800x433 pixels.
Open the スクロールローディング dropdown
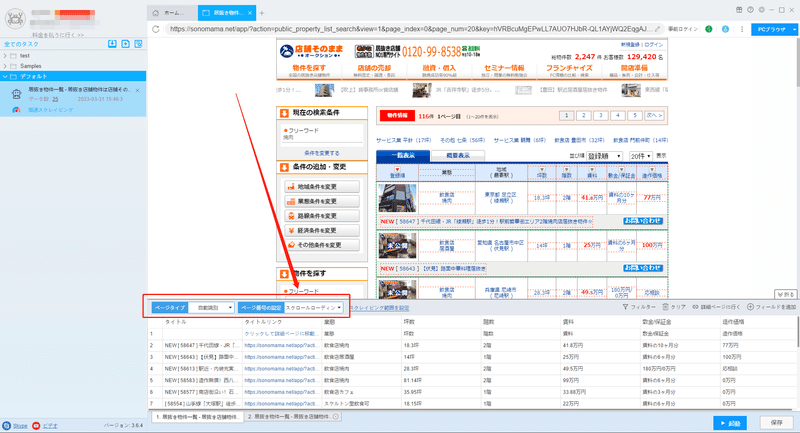tap(313, 308)
